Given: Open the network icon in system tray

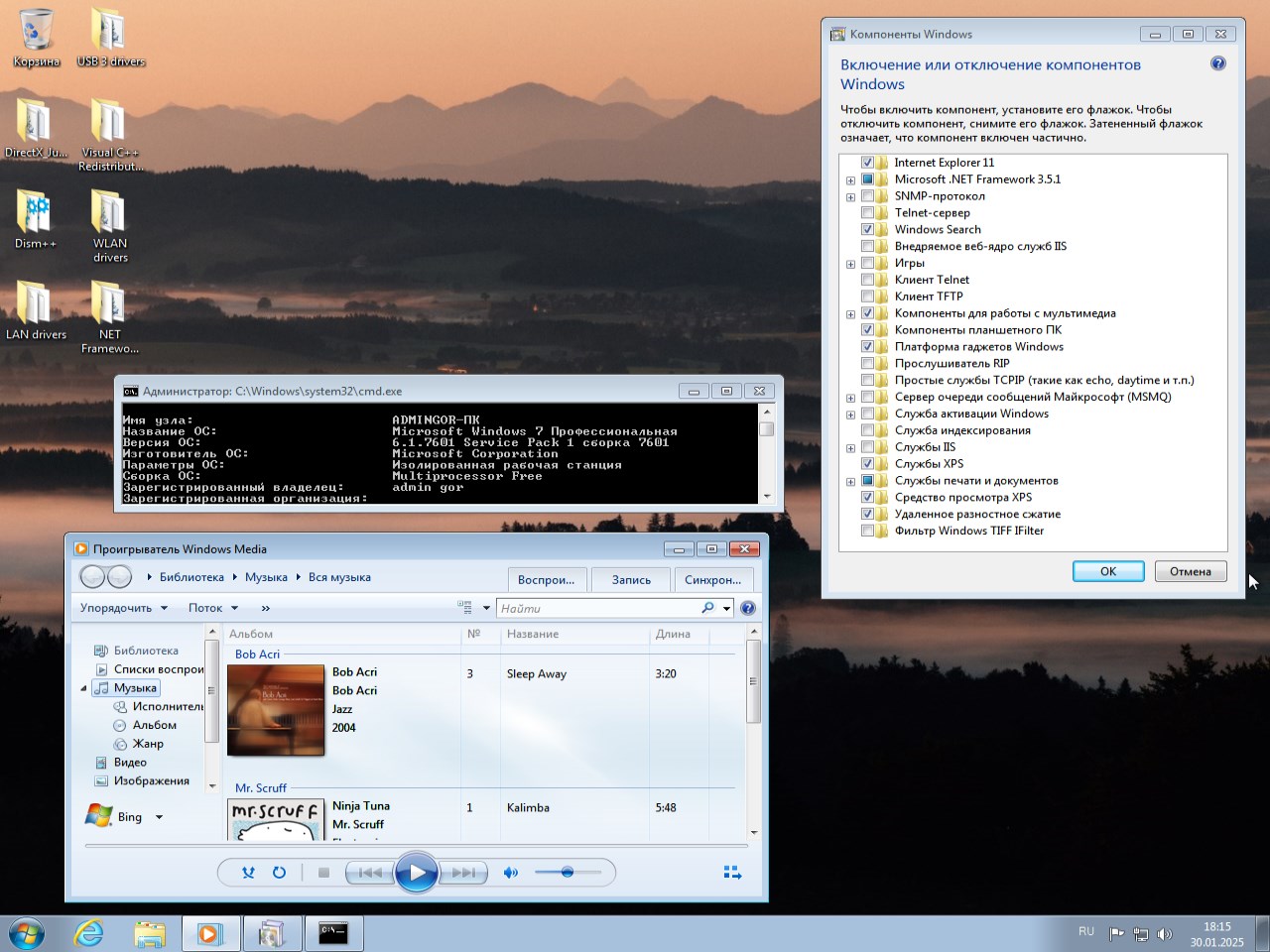Looking at the screenshot, I should [1141, 932].
